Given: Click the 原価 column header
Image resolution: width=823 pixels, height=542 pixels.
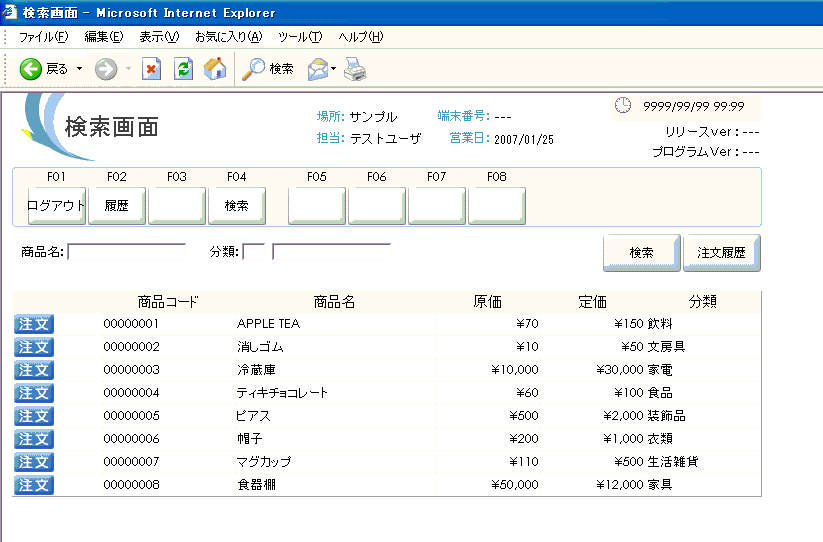Looking at the screenshot, I should click(x=488, y=302).
